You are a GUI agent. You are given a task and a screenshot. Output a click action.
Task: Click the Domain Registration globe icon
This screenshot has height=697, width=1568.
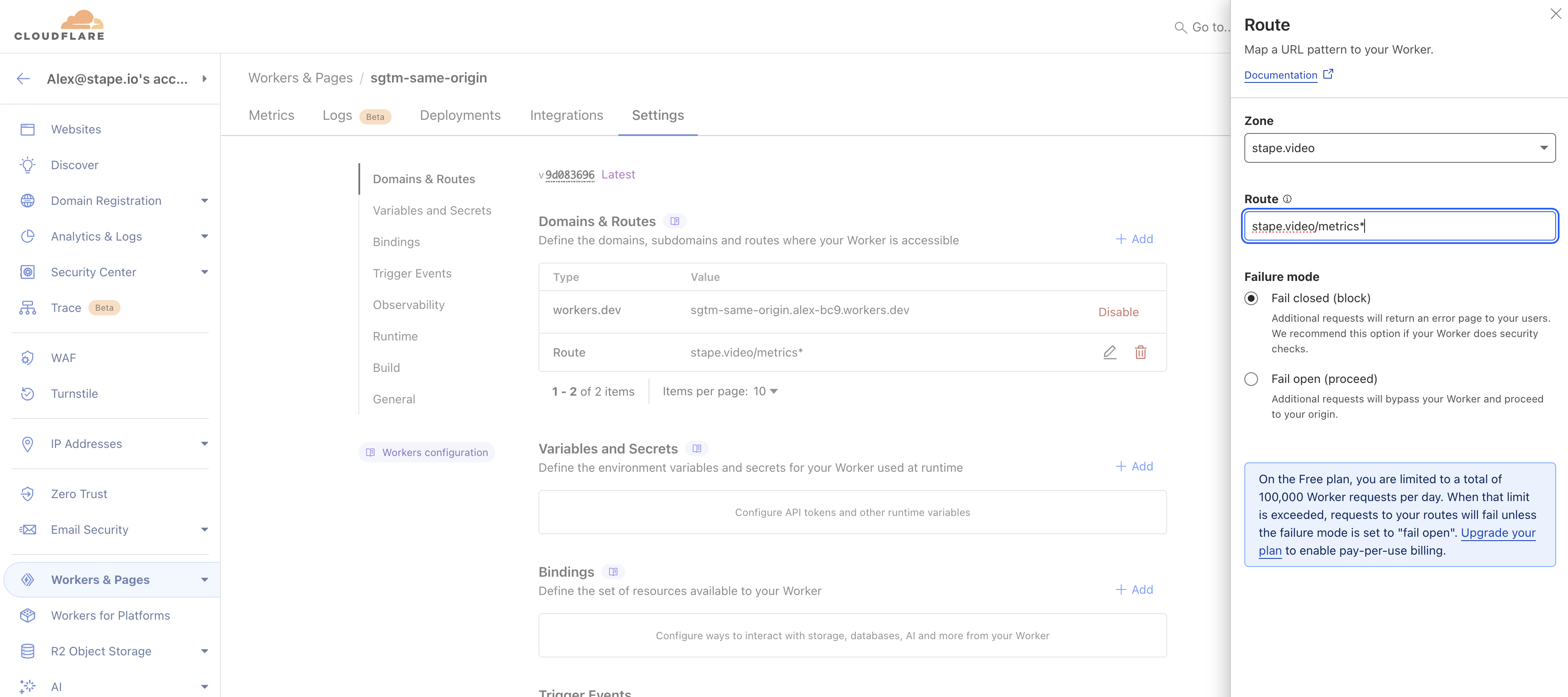(27, 201)
